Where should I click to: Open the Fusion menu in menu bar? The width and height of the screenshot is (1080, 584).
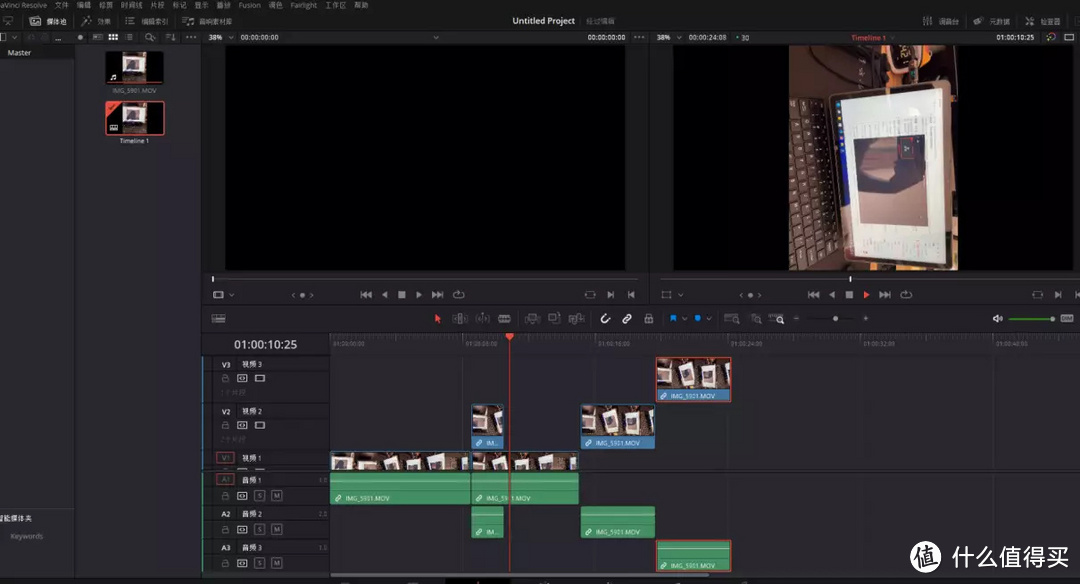click(x=249, y=5)
